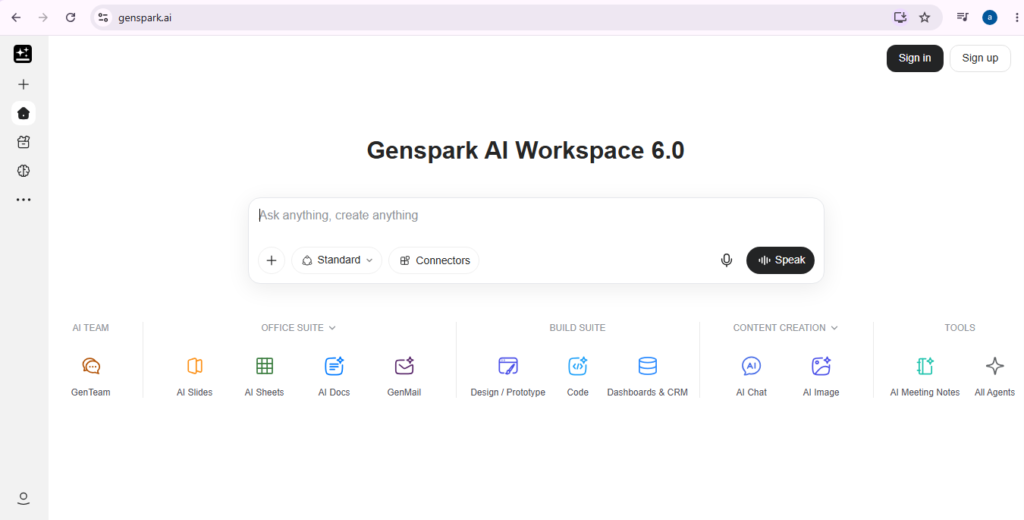
Task: Click the Sign in button
Action: (x=914, y=58)
